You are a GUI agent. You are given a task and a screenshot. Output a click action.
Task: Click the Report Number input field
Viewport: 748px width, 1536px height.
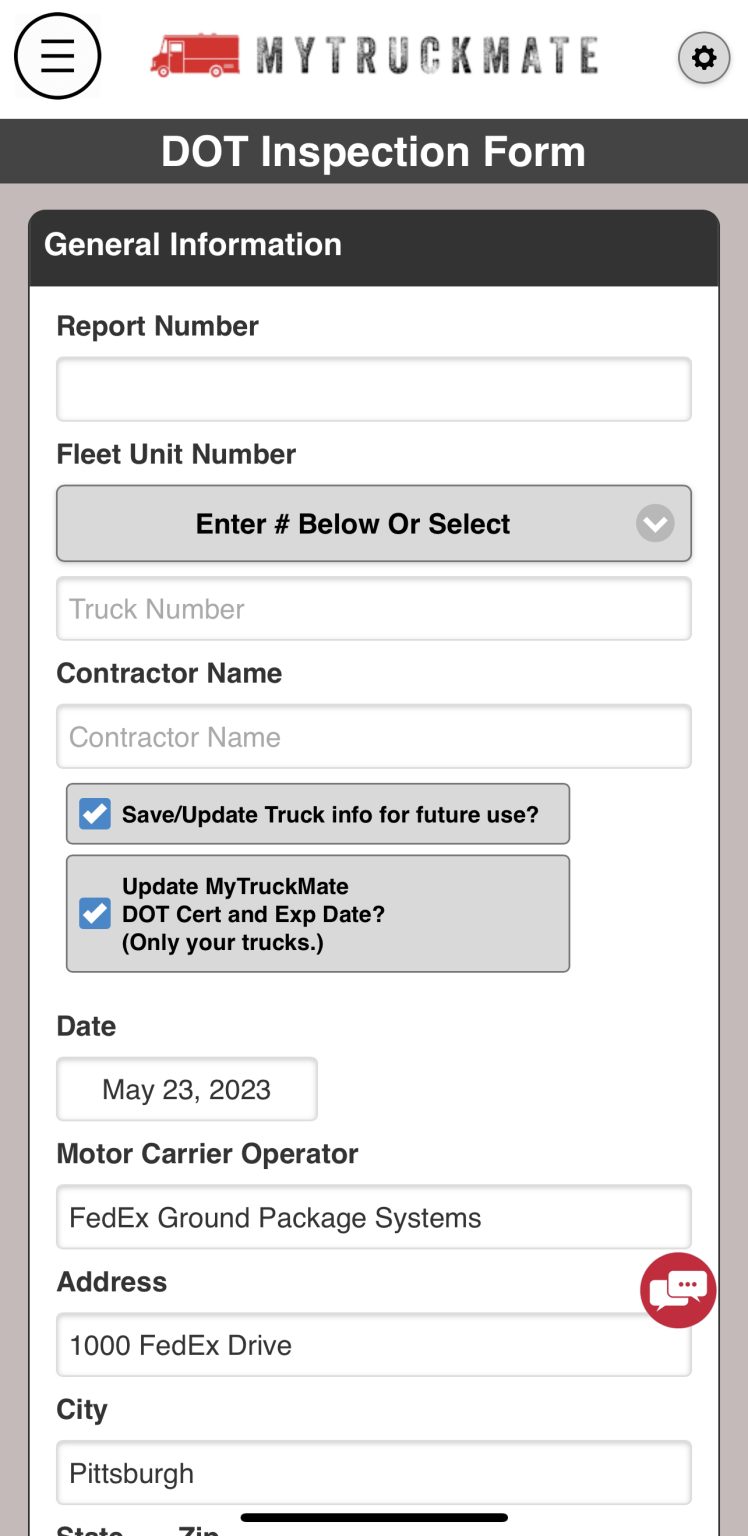tap(374, 389)
